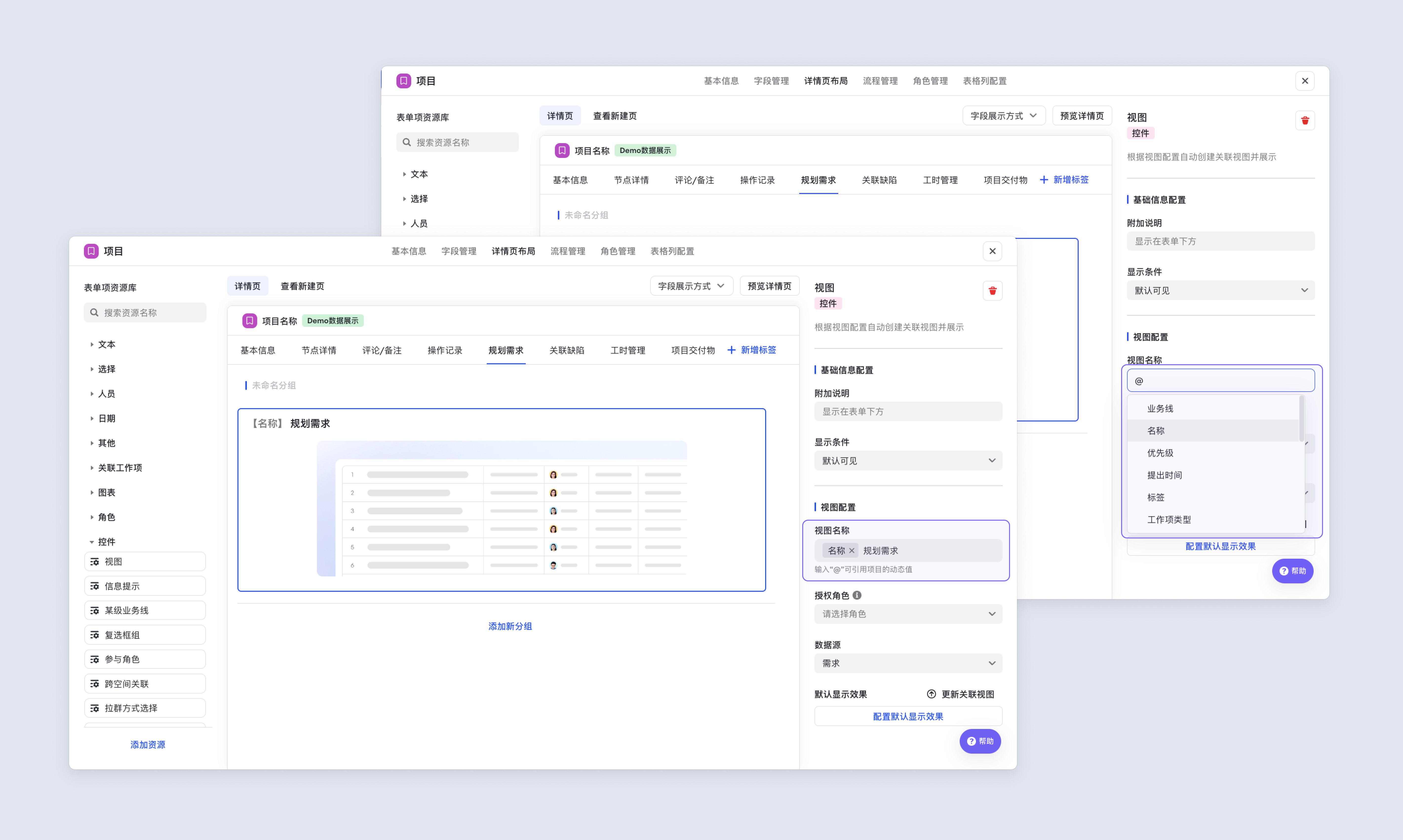Select 关联缺陷 tab in front window canvas
Image resolution: width=1403 pixels, height=840 pixels.
pyautogui.click(x=566, y=350)
